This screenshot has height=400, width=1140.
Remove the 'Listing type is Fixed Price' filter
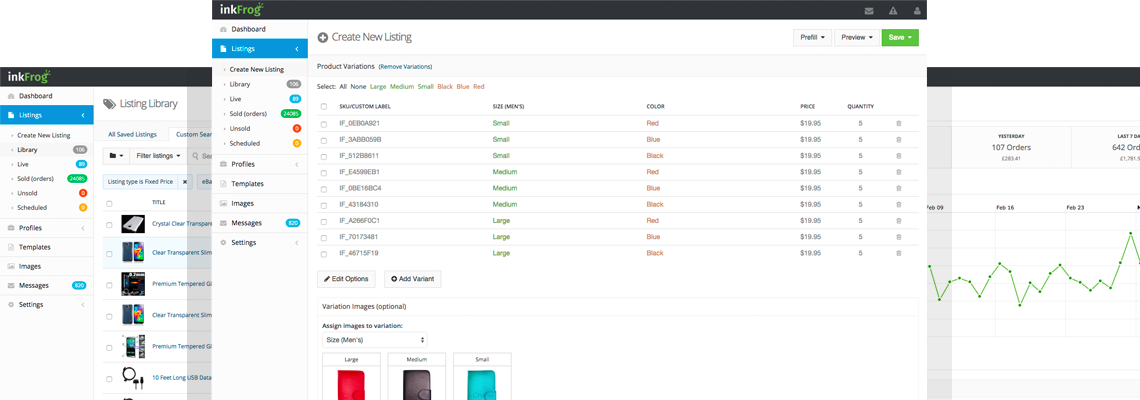tap(185, 182)
